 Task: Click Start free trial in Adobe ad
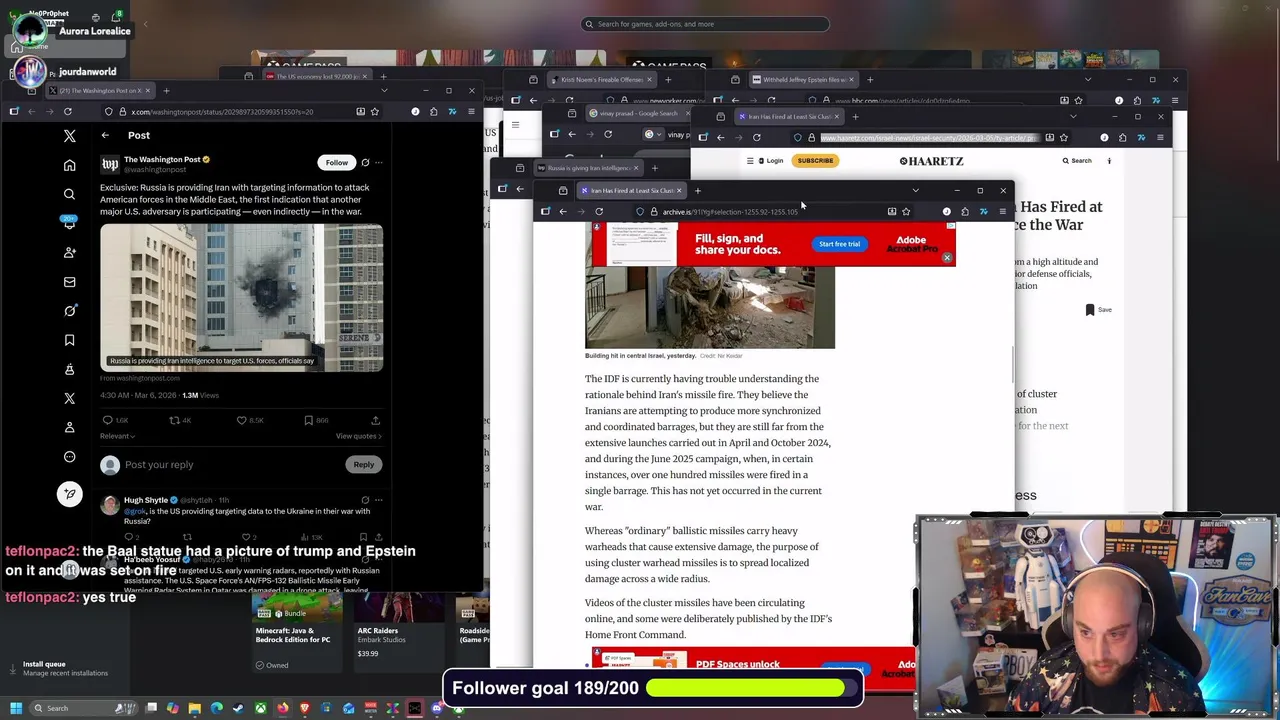tap(839, 244)
